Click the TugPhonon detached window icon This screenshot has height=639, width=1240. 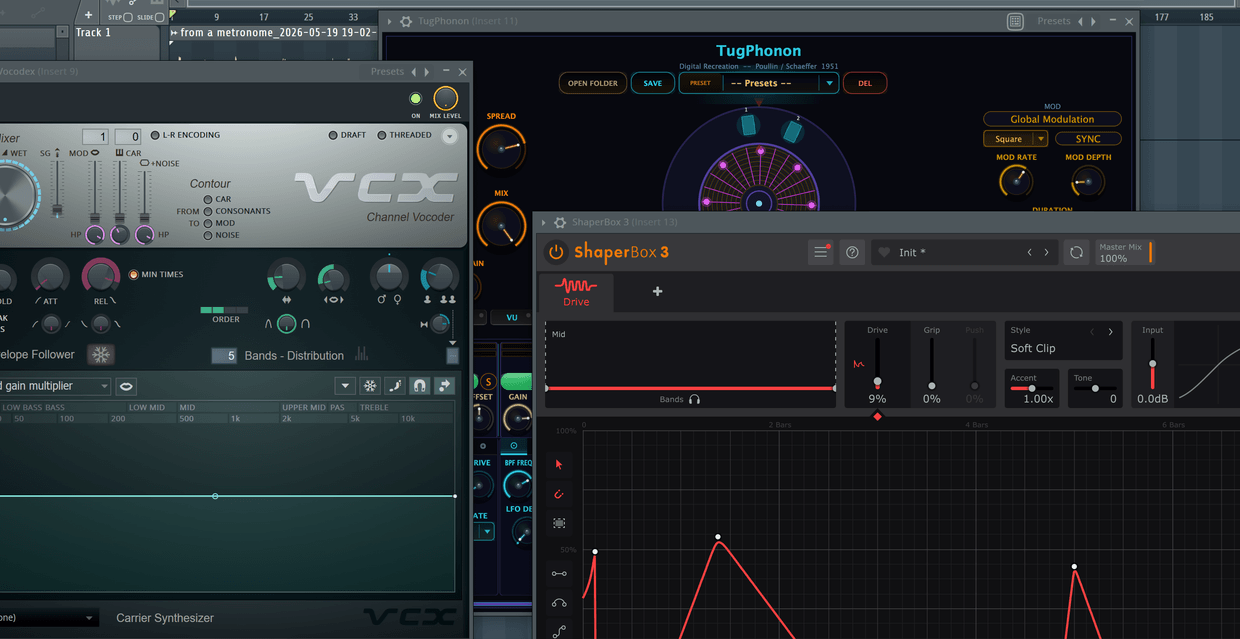(1015, 21)
